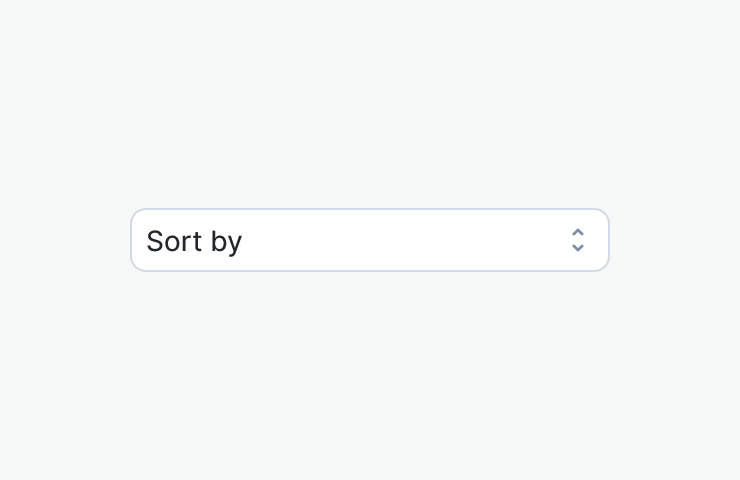Click the sort selector's chevron icon
The height and width of the screenshot is (480, 740).
click(577, 240)
